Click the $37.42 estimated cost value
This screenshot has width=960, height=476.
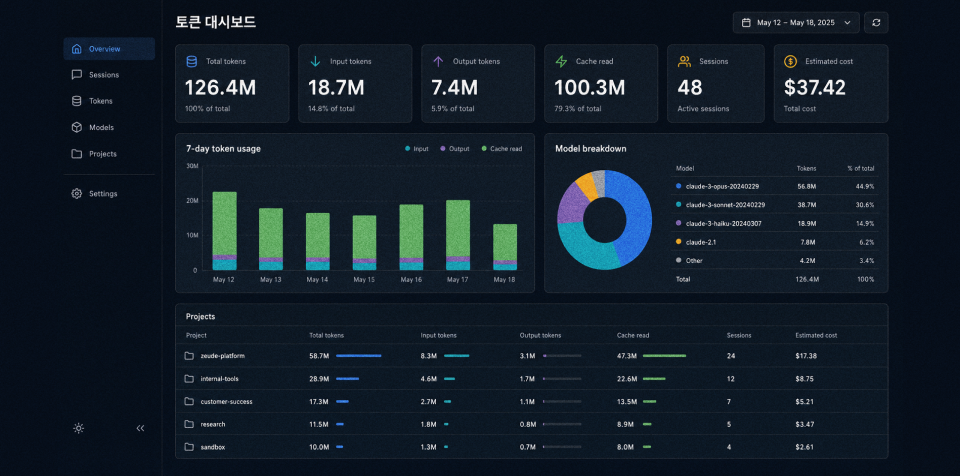(815, 88)
